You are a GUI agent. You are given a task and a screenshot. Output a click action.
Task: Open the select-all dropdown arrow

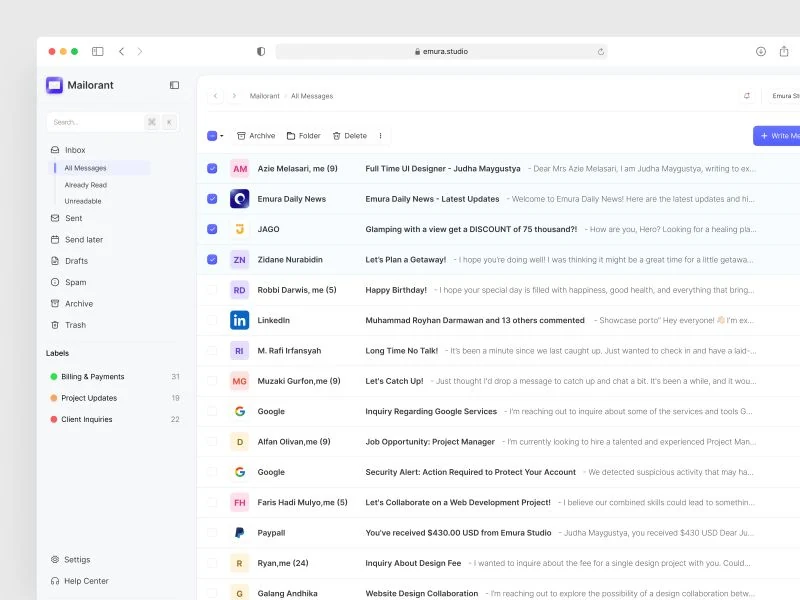(221, 136)
